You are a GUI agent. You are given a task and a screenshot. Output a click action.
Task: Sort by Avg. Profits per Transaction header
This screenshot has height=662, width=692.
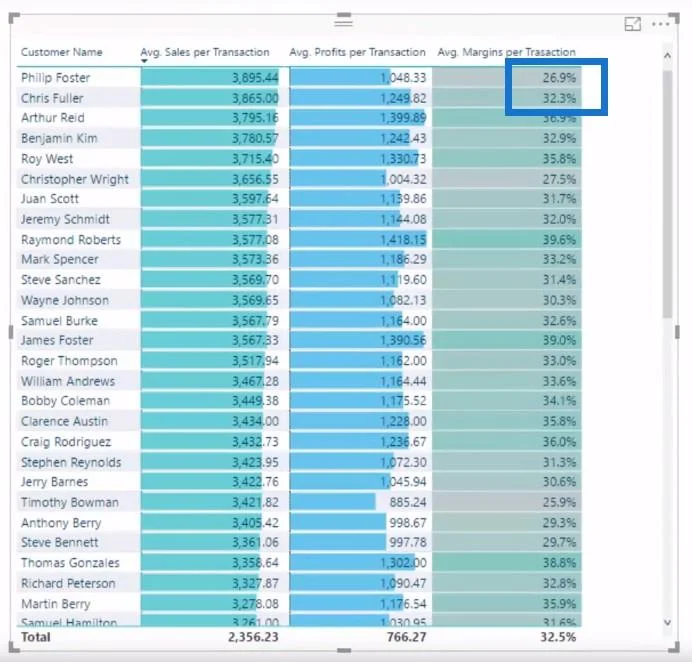[357, 52]
